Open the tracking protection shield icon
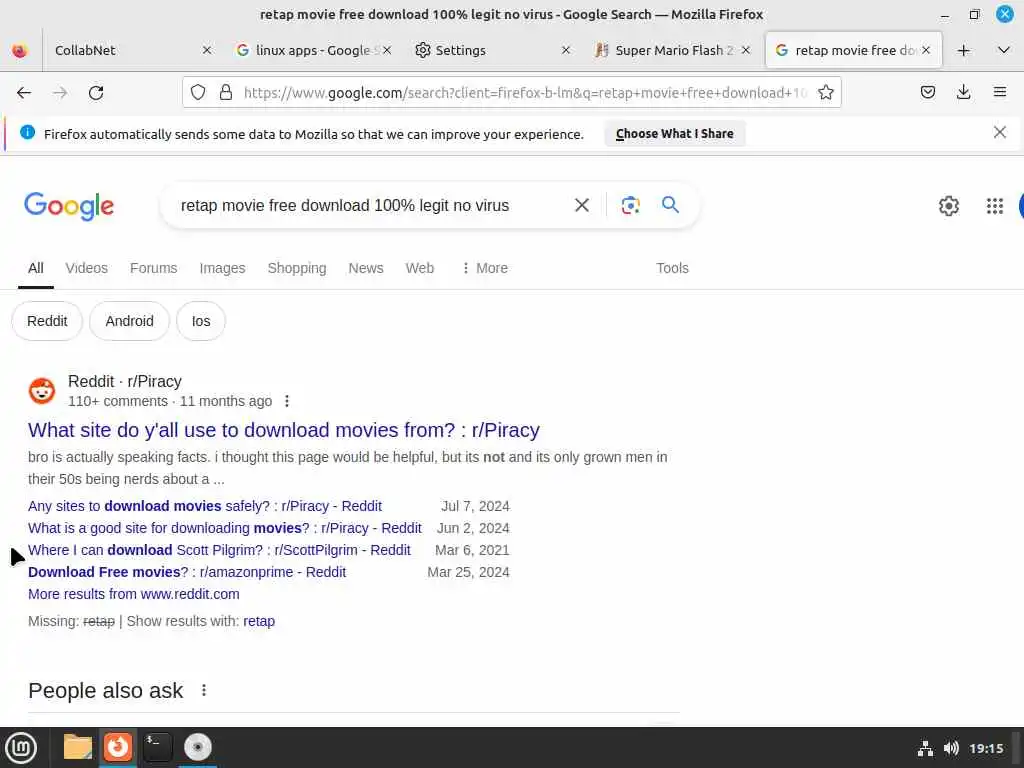The height and width of the screenshot is (768, 1024). [198, 93]
